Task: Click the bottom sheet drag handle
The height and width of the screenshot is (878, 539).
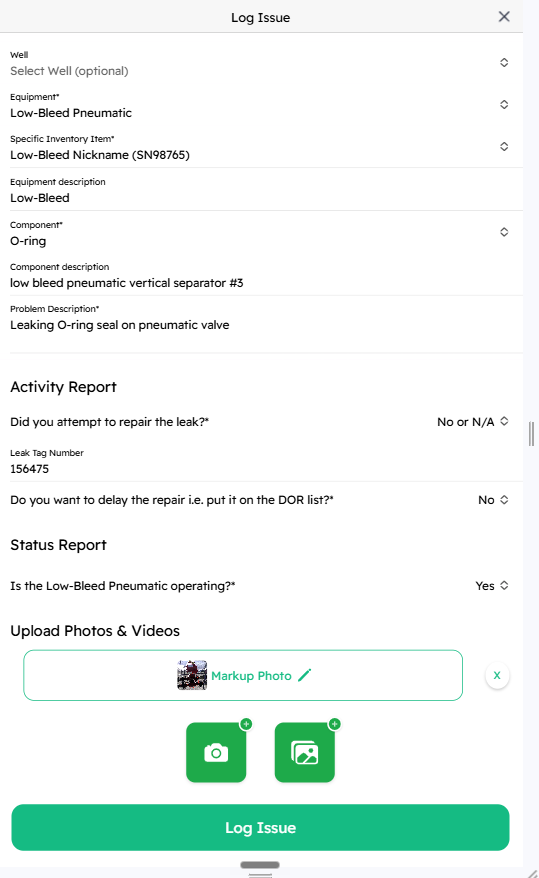Action: [260, 865]
